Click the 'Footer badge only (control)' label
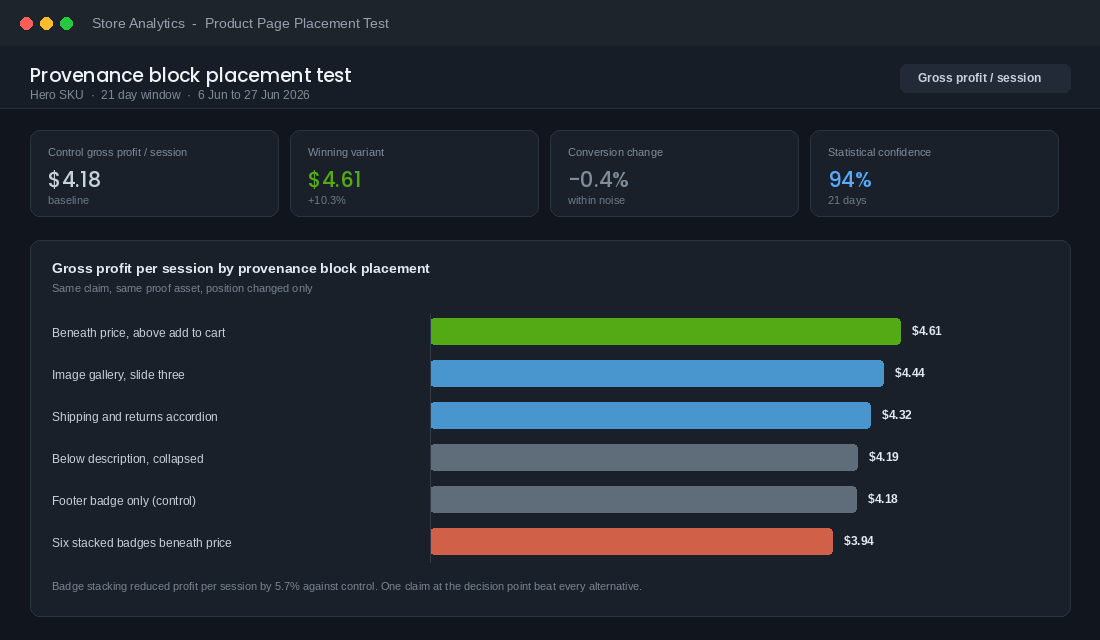The width and height of the screenshot is (1100, 640). (123, 501)
